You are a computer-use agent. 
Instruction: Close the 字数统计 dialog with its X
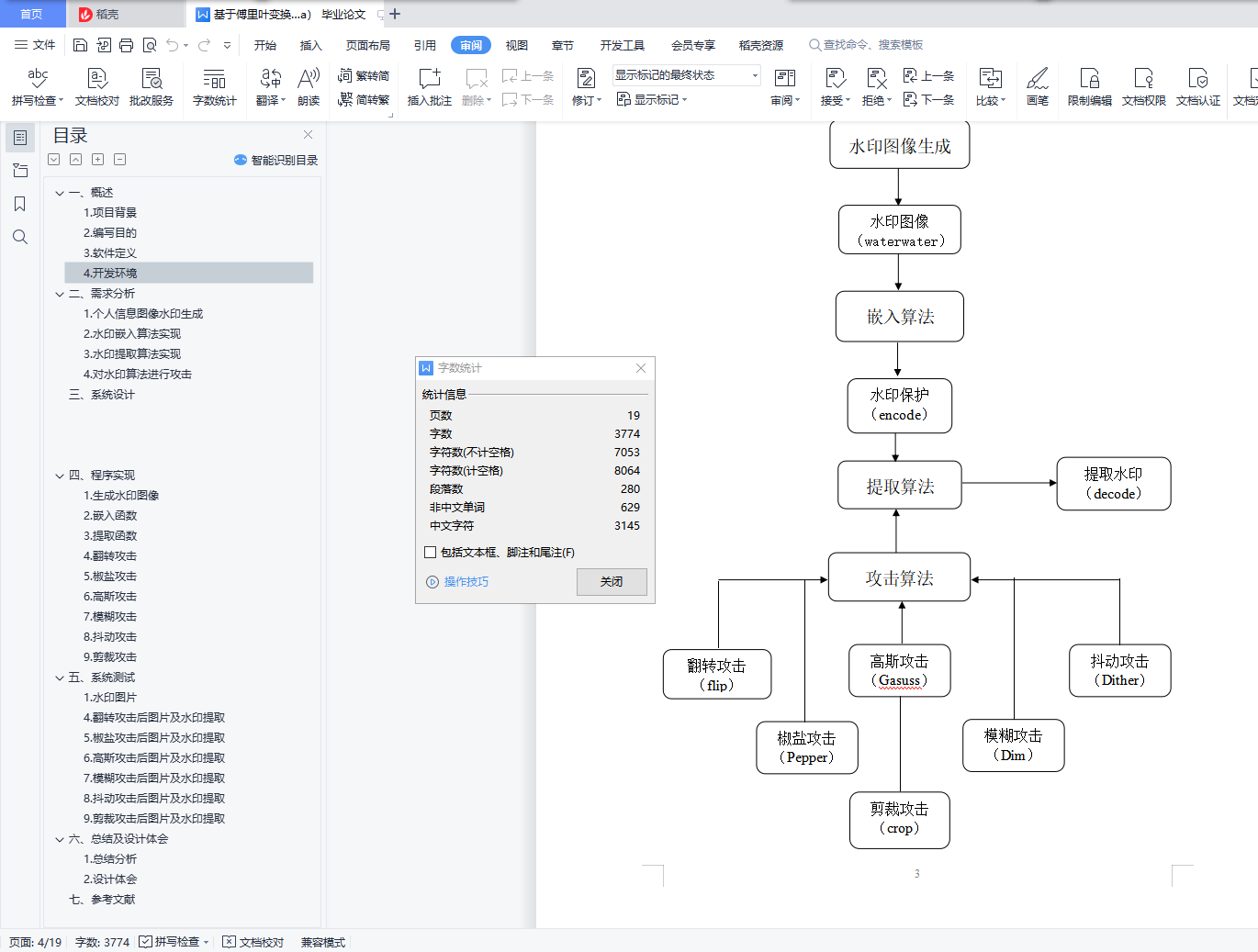(641, 368)
